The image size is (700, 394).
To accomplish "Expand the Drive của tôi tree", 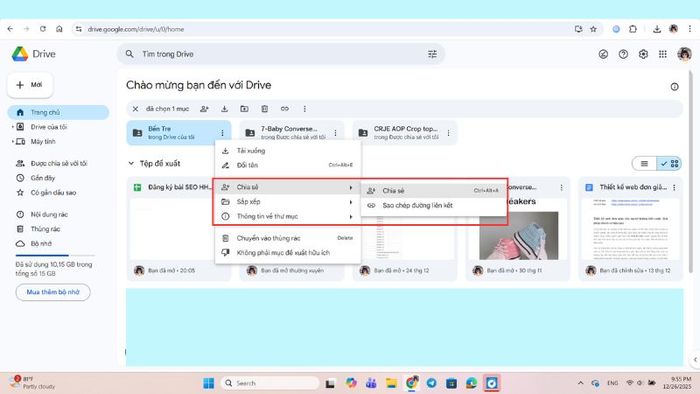I will (x=12, y=127).
